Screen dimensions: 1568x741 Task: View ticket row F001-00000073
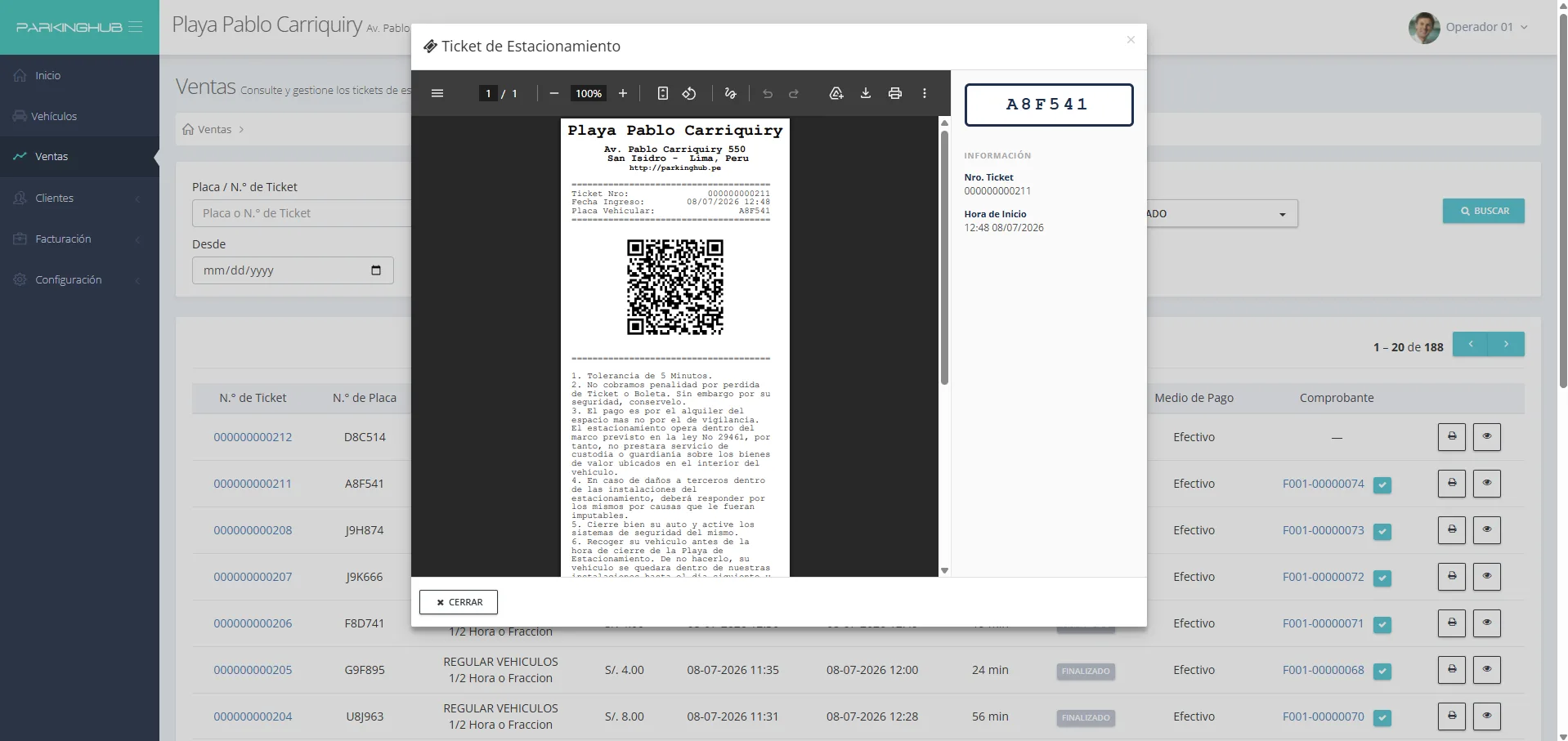(x=1487, y=530)
